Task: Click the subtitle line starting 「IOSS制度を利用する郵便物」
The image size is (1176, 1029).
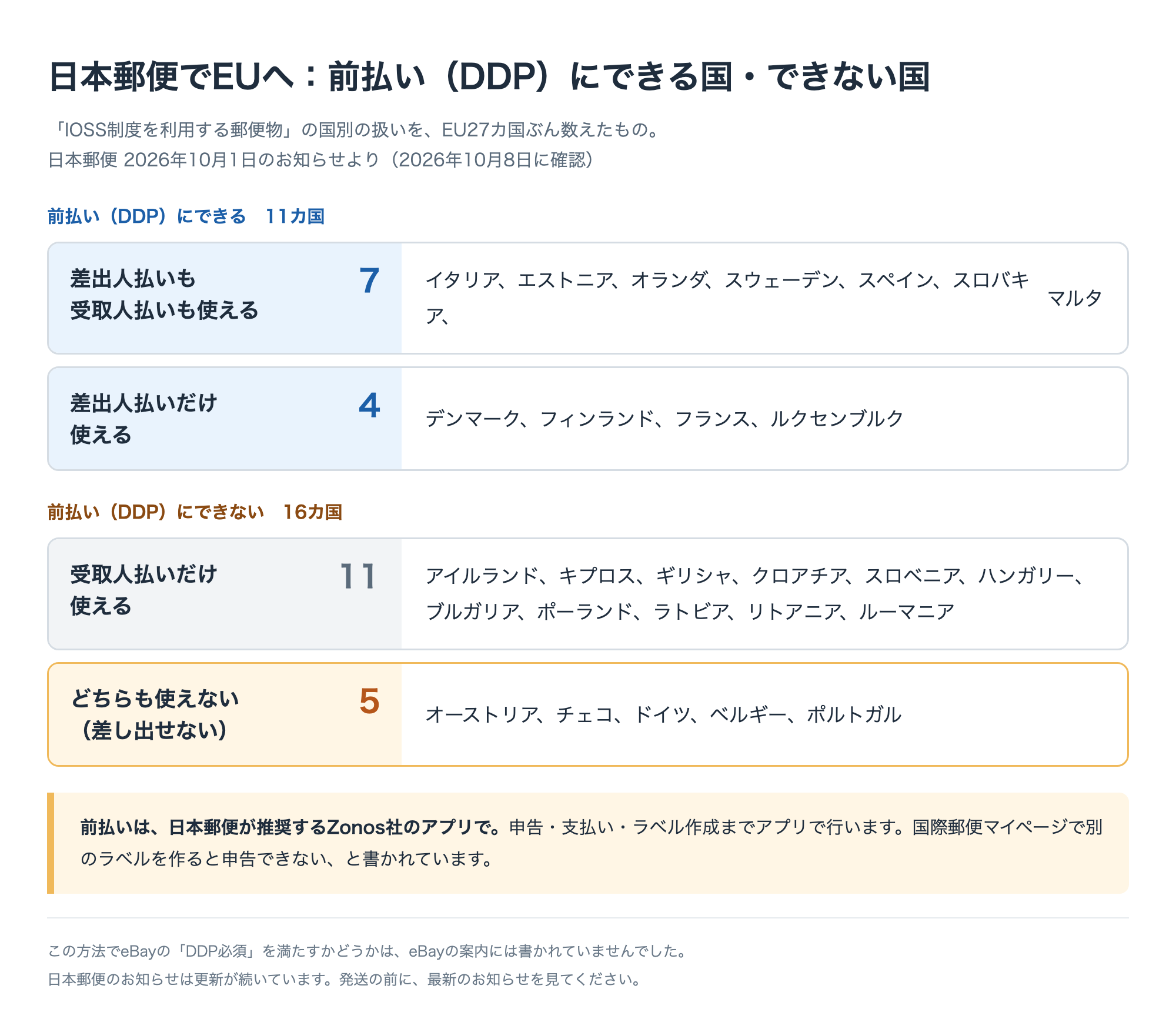Action: [x=357, y=129]
